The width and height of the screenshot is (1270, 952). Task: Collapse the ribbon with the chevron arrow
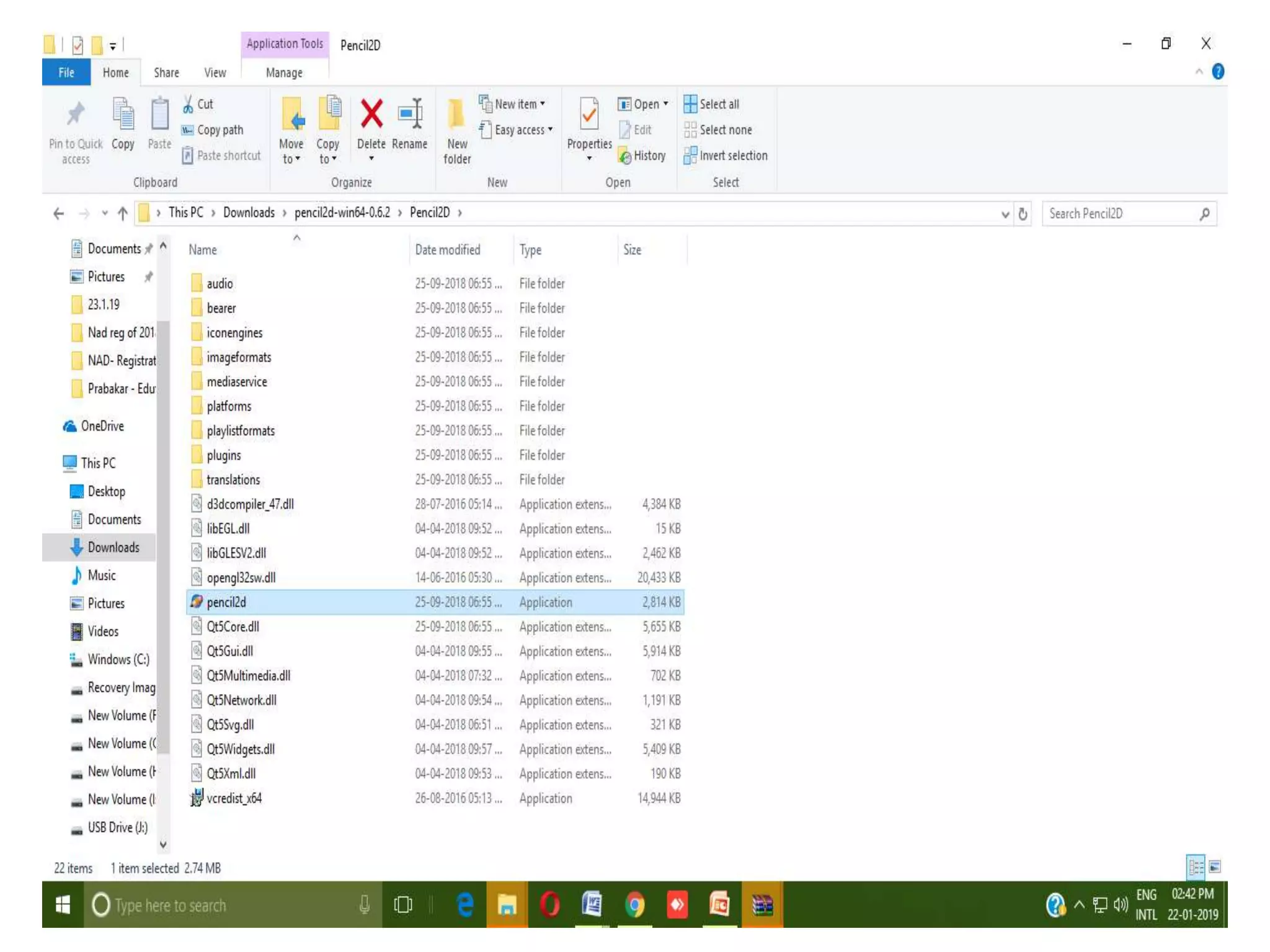1199,72
